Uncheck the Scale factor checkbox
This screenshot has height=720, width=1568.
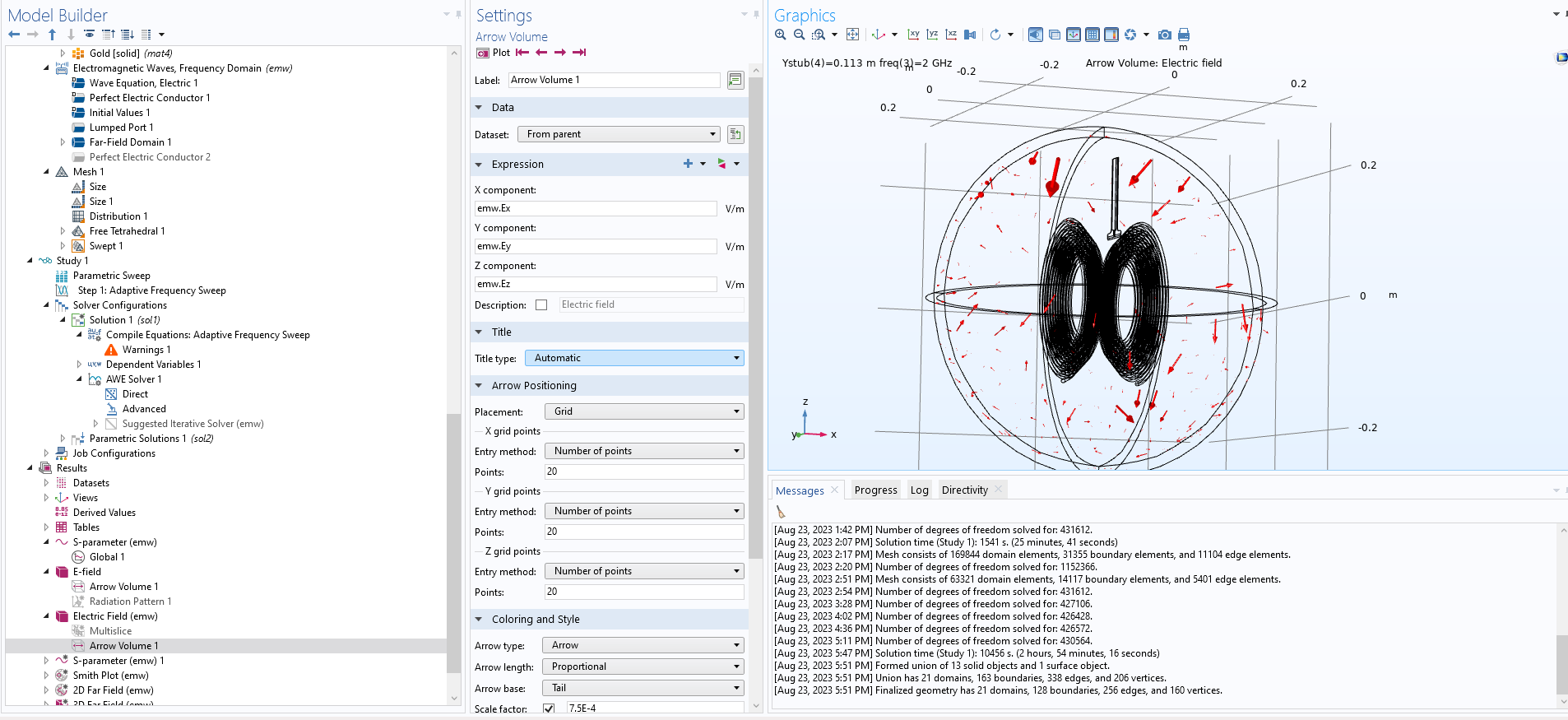[549, 708]
